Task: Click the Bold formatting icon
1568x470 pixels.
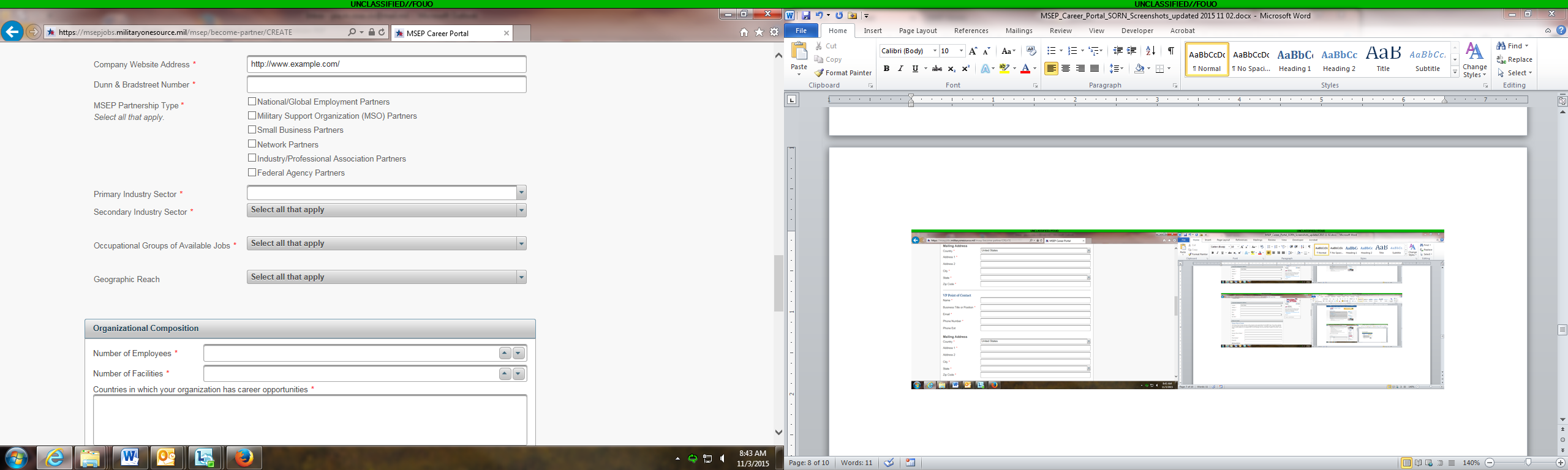Action: pyautogui.click(x=886, y=69)
